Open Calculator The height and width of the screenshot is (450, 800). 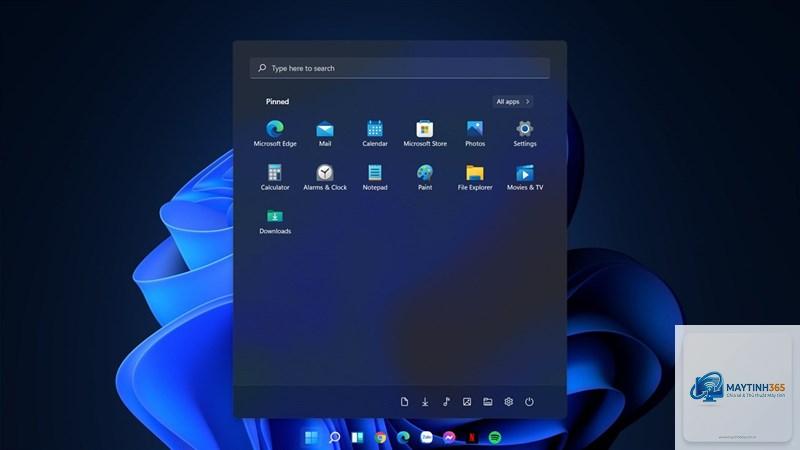(275, 177)
